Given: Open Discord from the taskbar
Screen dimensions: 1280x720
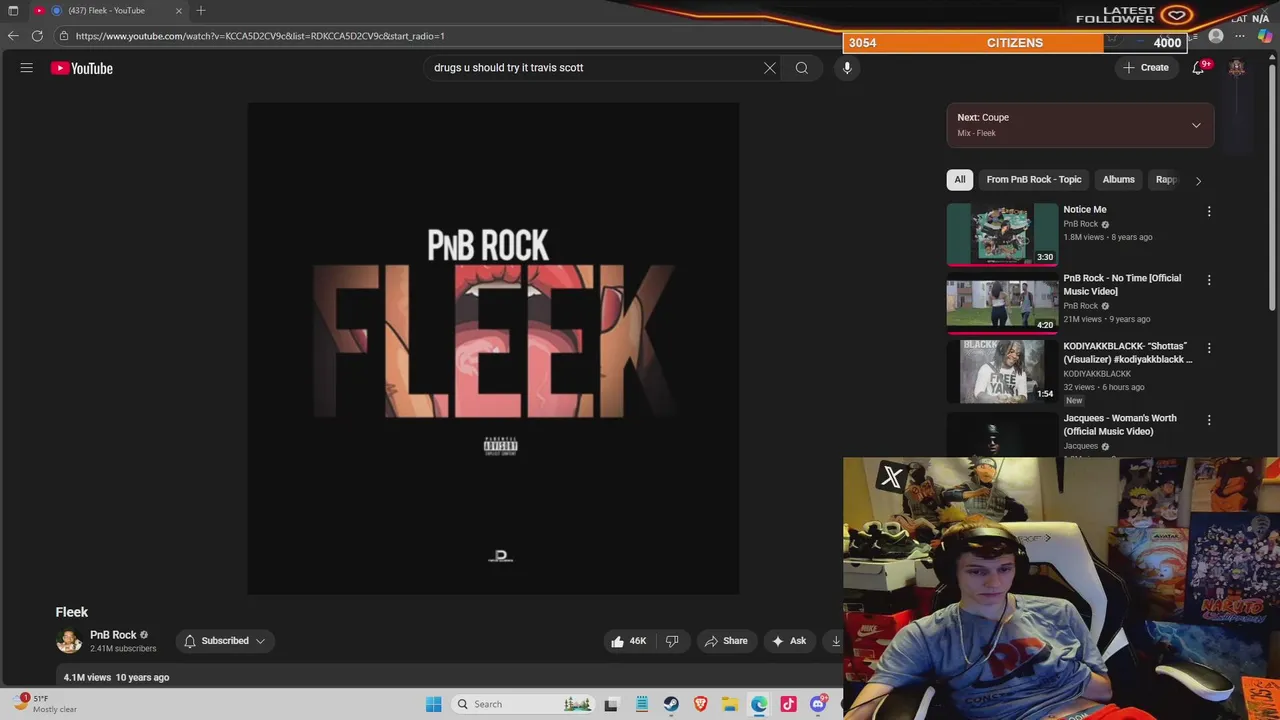Looking at the screenshot, I should 818,704.
